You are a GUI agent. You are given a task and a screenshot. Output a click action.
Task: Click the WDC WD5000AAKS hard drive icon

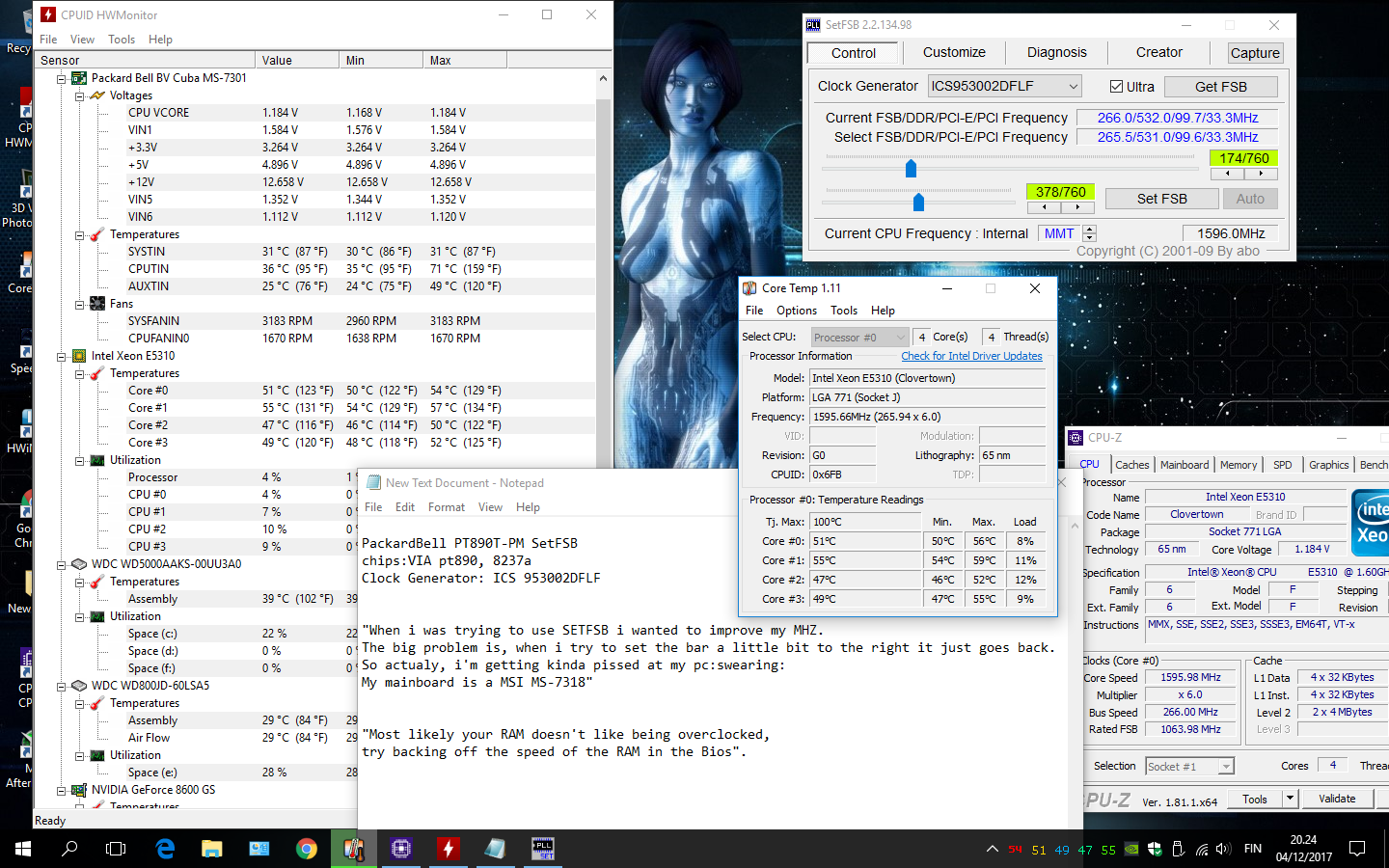pyautogui.click(x=79, y=564)
